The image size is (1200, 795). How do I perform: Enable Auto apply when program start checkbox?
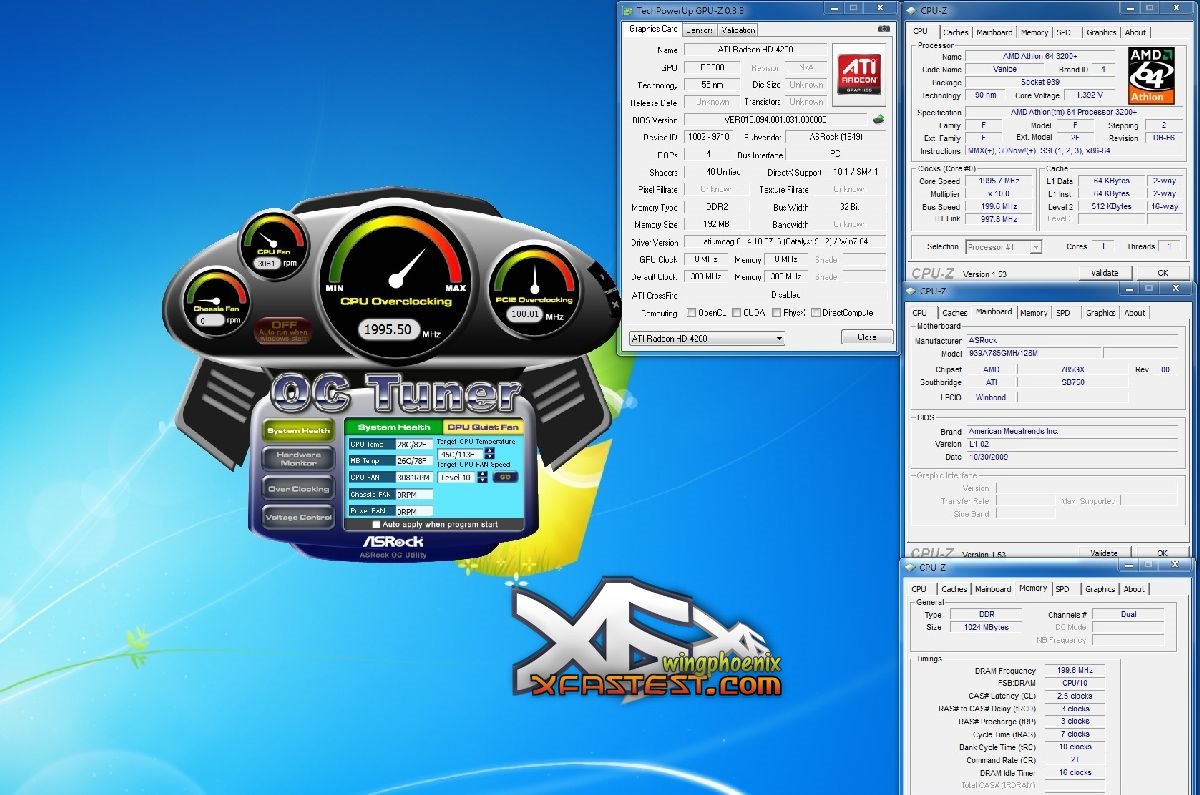[x=376, y=524]
